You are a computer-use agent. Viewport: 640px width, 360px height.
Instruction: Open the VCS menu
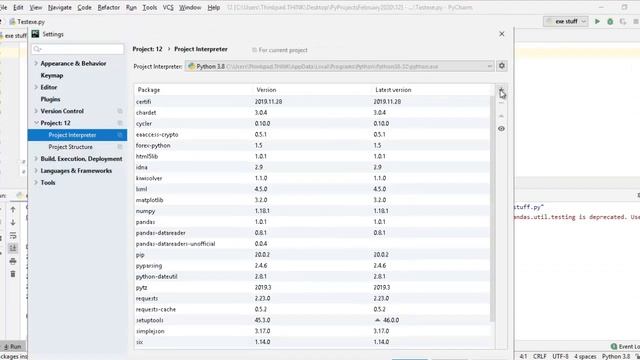click(x=168, y=7)
